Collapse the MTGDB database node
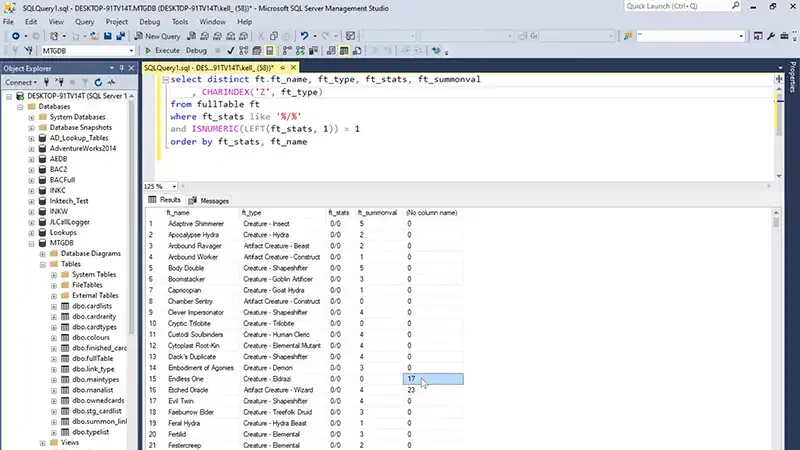This screenshot has height=450, width=800. (x=32, y=242)
